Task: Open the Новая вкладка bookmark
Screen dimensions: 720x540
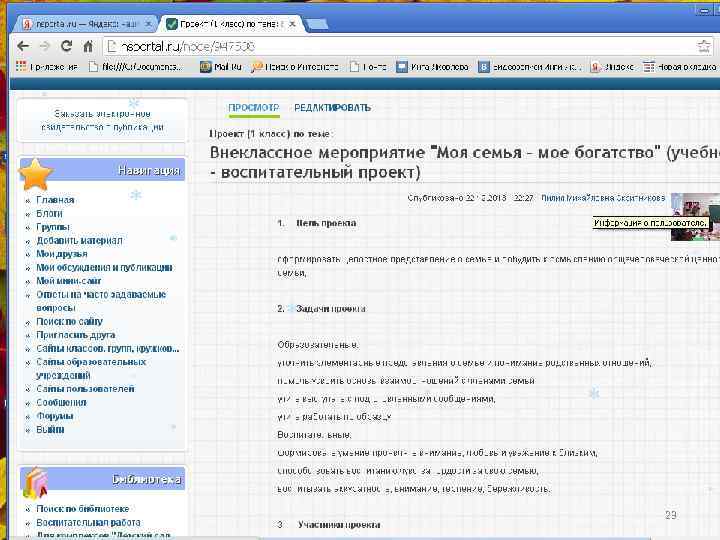Action: coord(680,67)
